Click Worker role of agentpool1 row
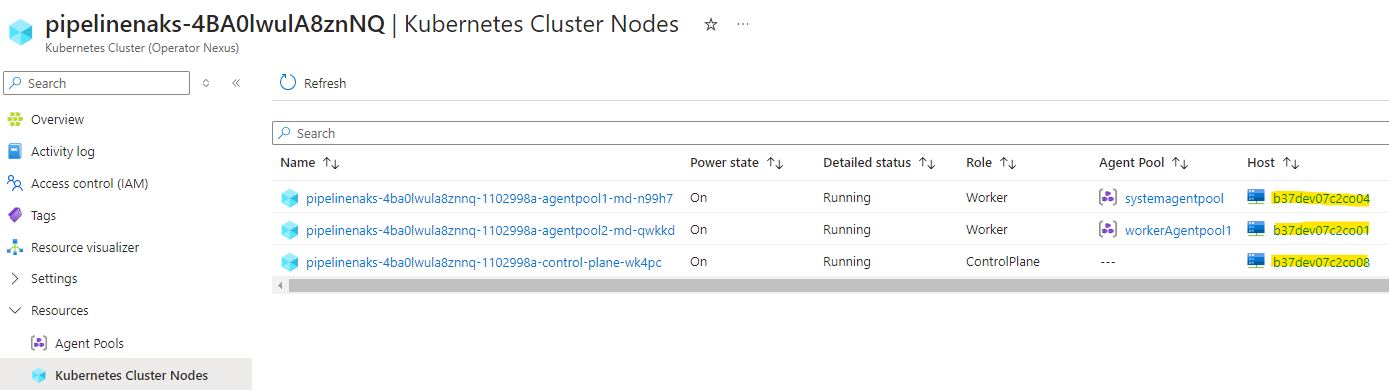1389x392 pixels. pyautogui.click(x=987, y=198)
